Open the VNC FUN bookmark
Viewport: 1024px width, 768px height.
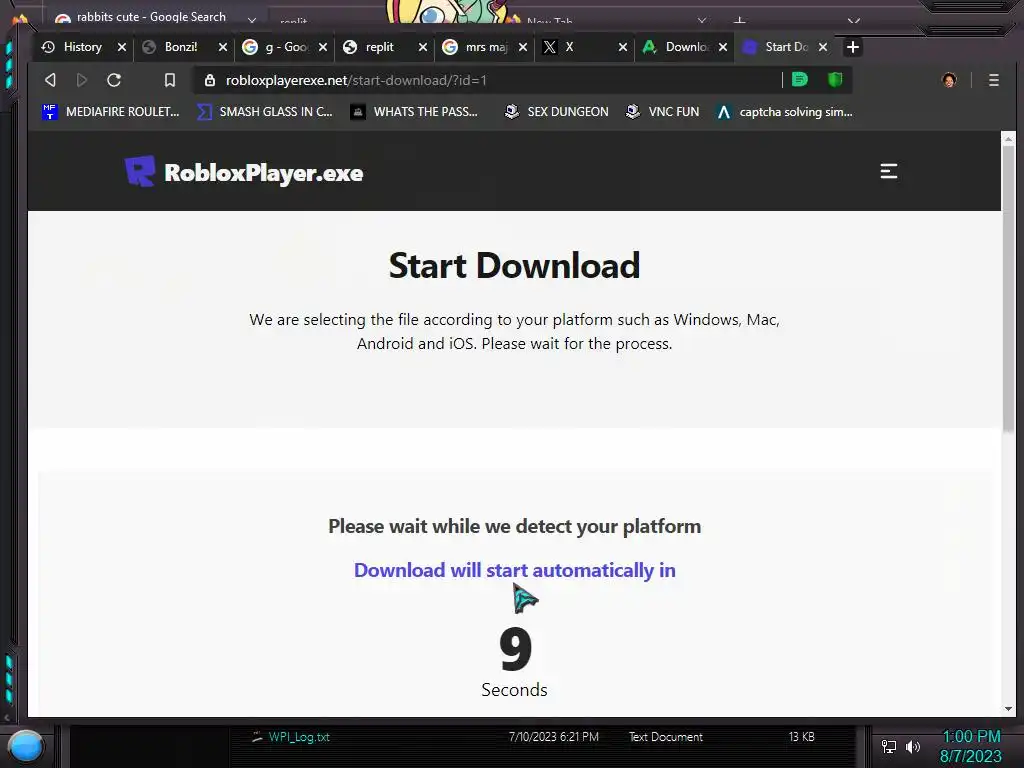tap(662, 112)
